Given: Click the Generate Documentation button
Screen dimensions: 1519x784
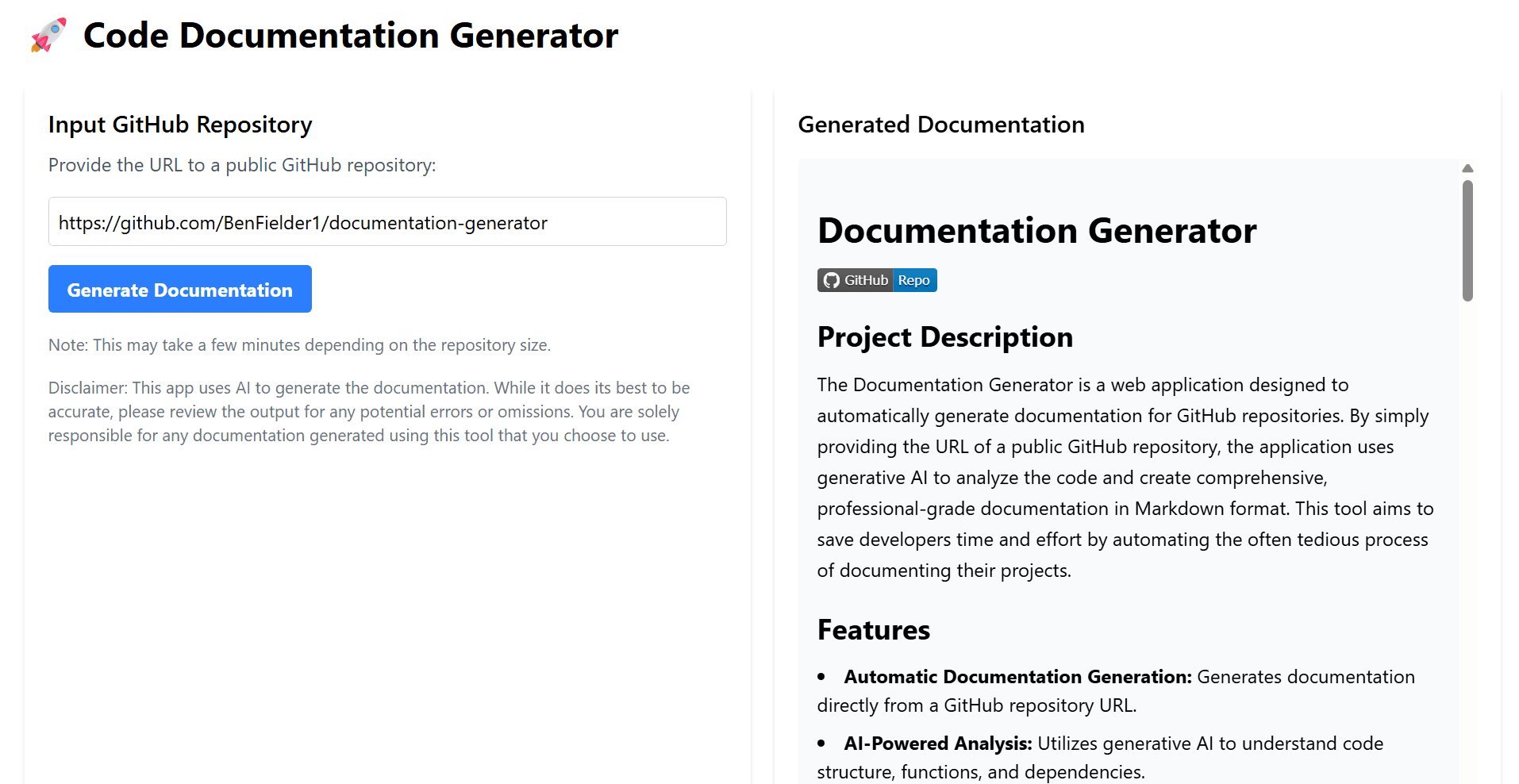Looking at the screenshot, I should [x=179, y=289].
